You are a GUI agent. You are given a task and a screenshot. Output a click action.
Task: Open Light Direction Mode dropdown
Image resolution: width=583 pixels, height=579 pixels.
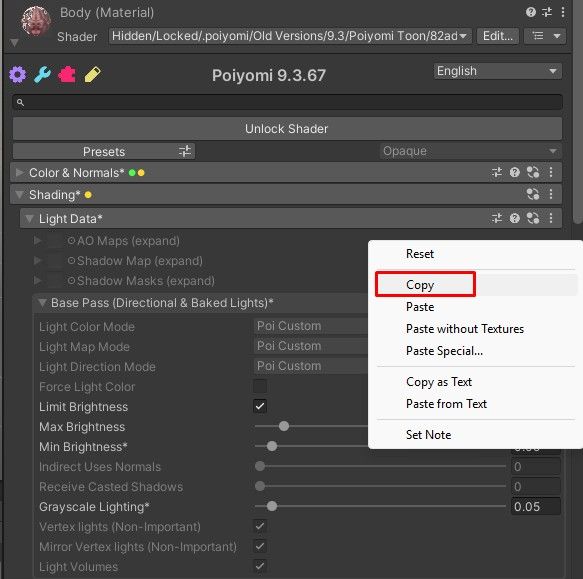[x=311, y=366]
